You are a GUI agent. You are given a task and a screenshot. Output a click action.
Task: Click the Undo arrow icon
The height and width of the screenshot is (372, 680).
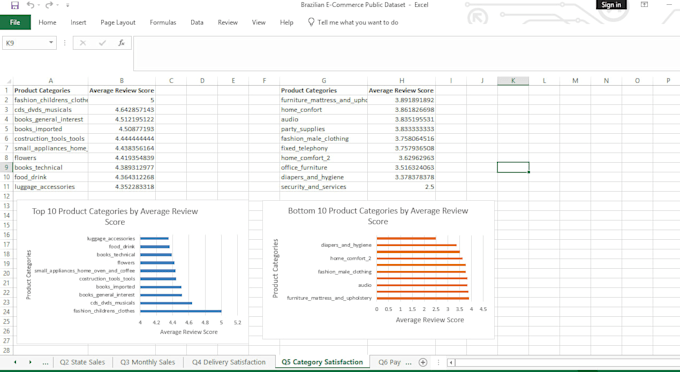[x=30, y=5]
